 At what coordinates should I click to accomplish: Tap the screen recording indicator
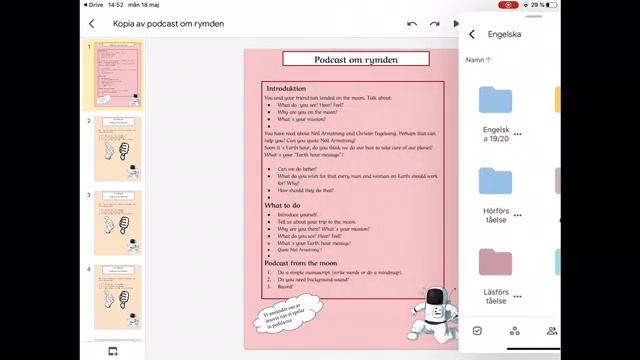pyautogui.click(x=508, y=5)
